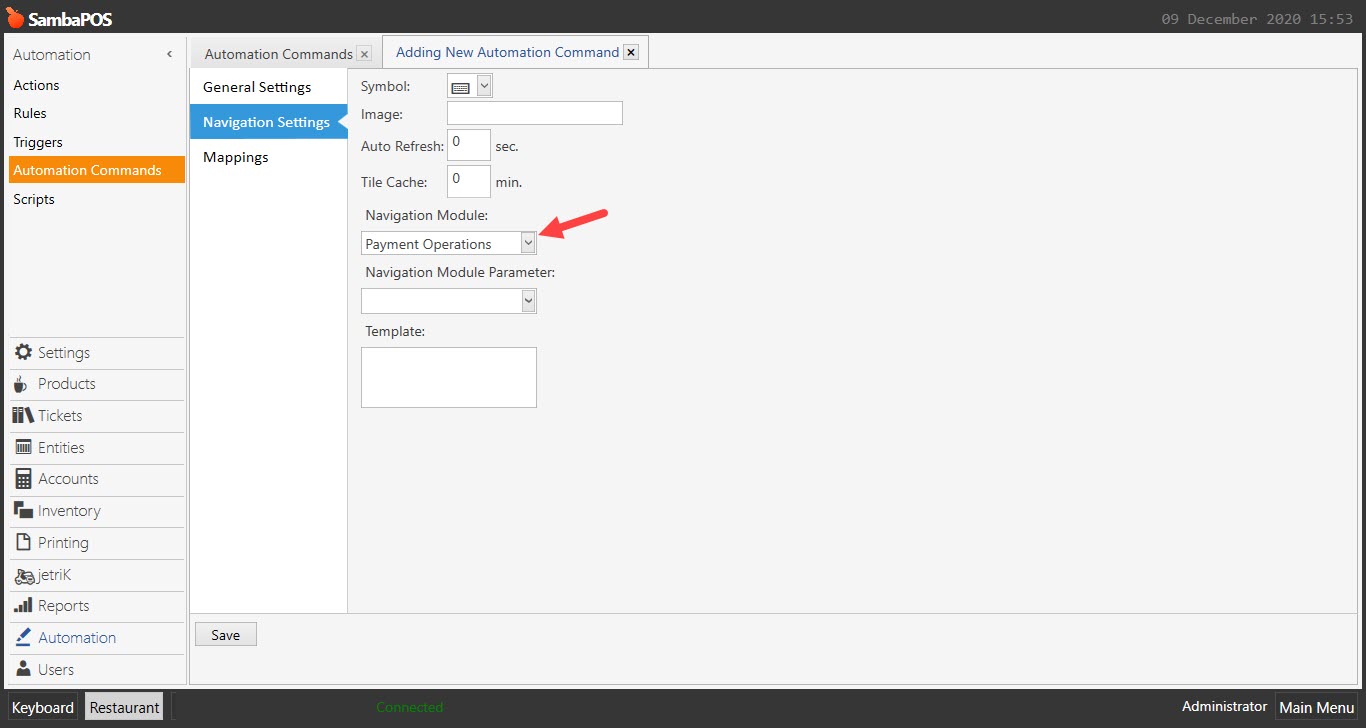The image size is (1366, 728).
Task: Click inside the Image text field
Action: coord(534,113)
